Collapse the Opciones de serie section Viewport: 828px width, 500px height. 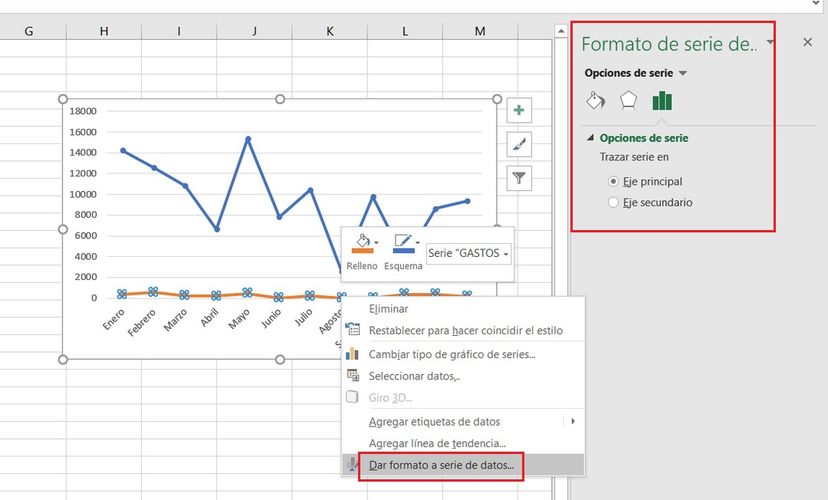[x=590, y=138]
